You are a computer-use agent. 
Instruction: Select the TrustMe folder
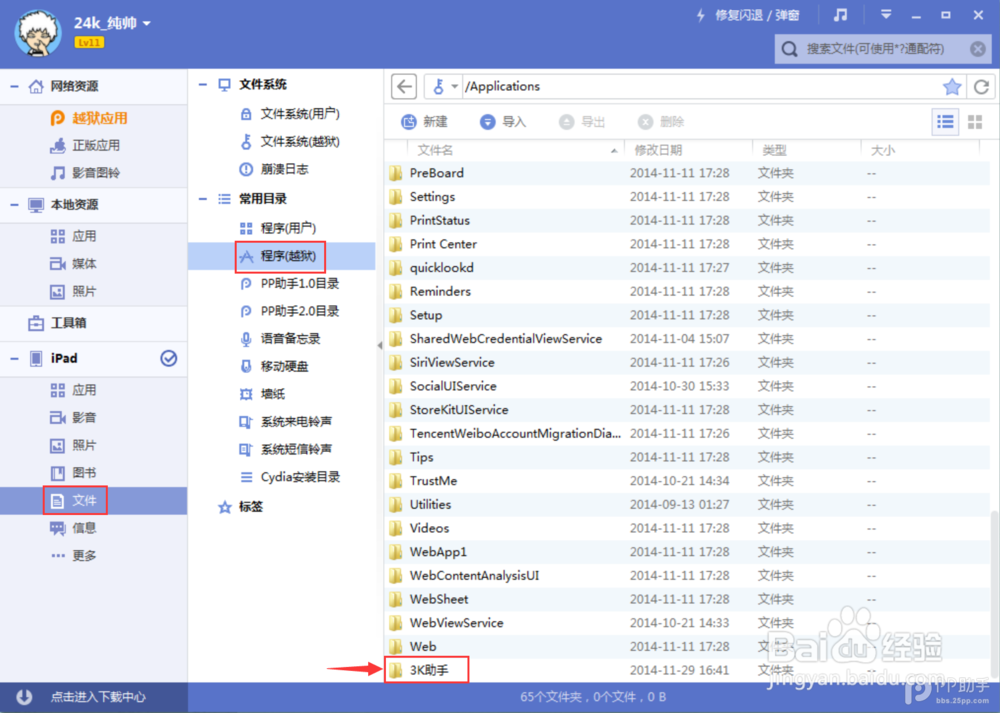coord(433,481)
